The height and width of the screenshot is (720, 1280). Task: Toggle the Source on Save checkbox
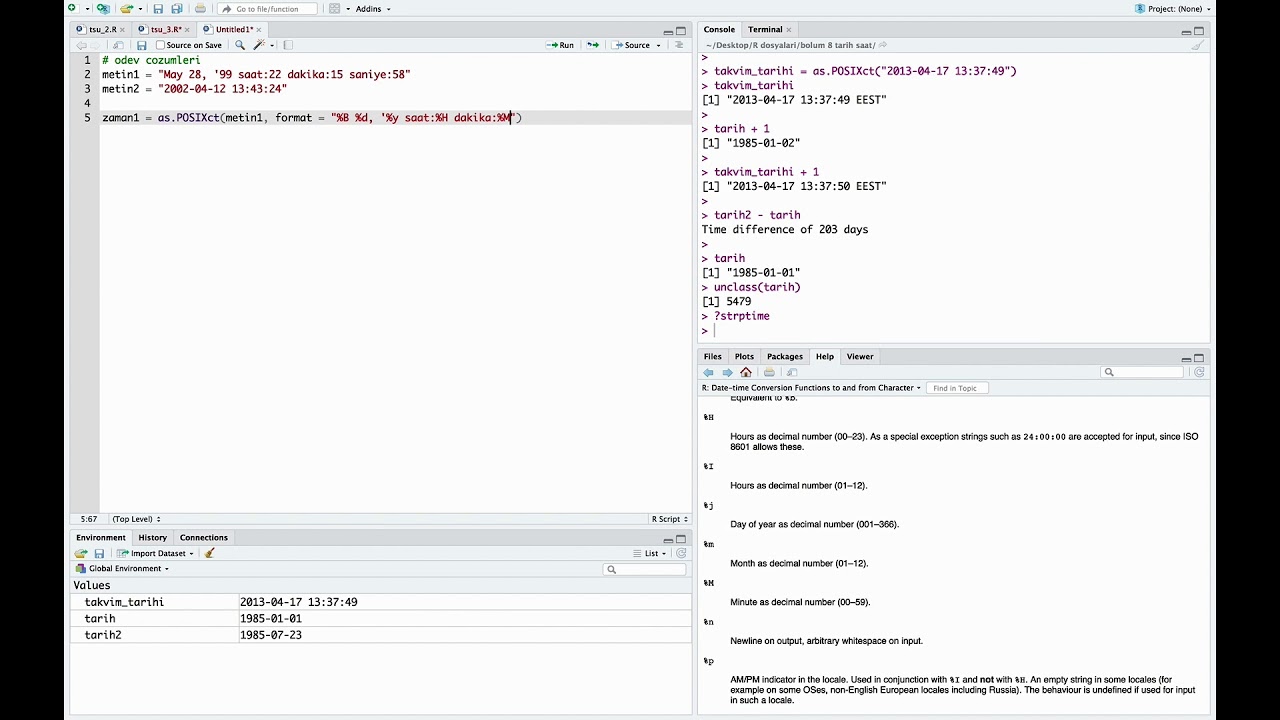[160, 45]
